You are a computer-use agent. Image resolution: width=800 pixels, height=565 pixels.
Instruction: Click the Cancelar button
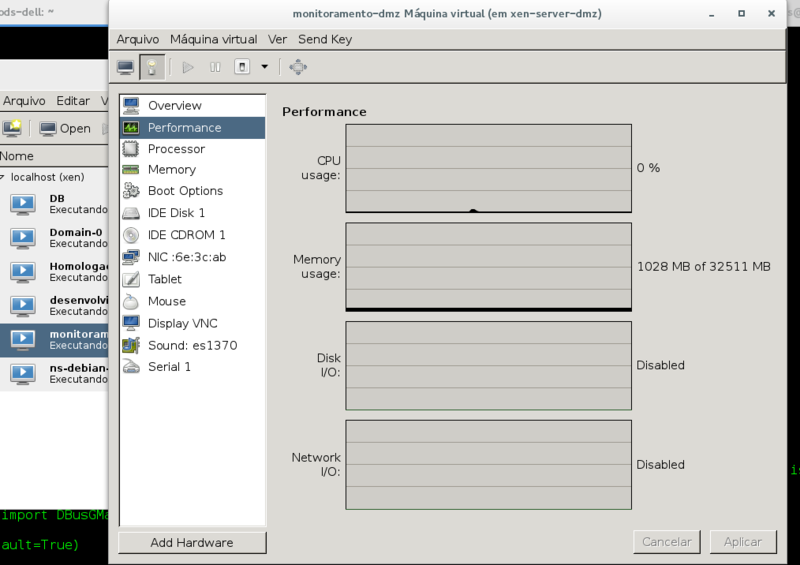[667, 542]
